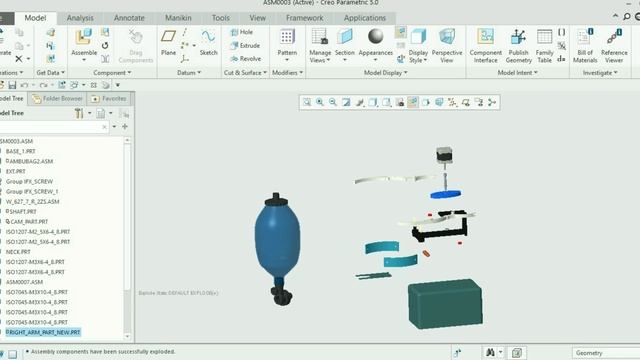Screen dimensions: 640x360
Task: Open View Manager in graphics toolbar
Action: 400,102
